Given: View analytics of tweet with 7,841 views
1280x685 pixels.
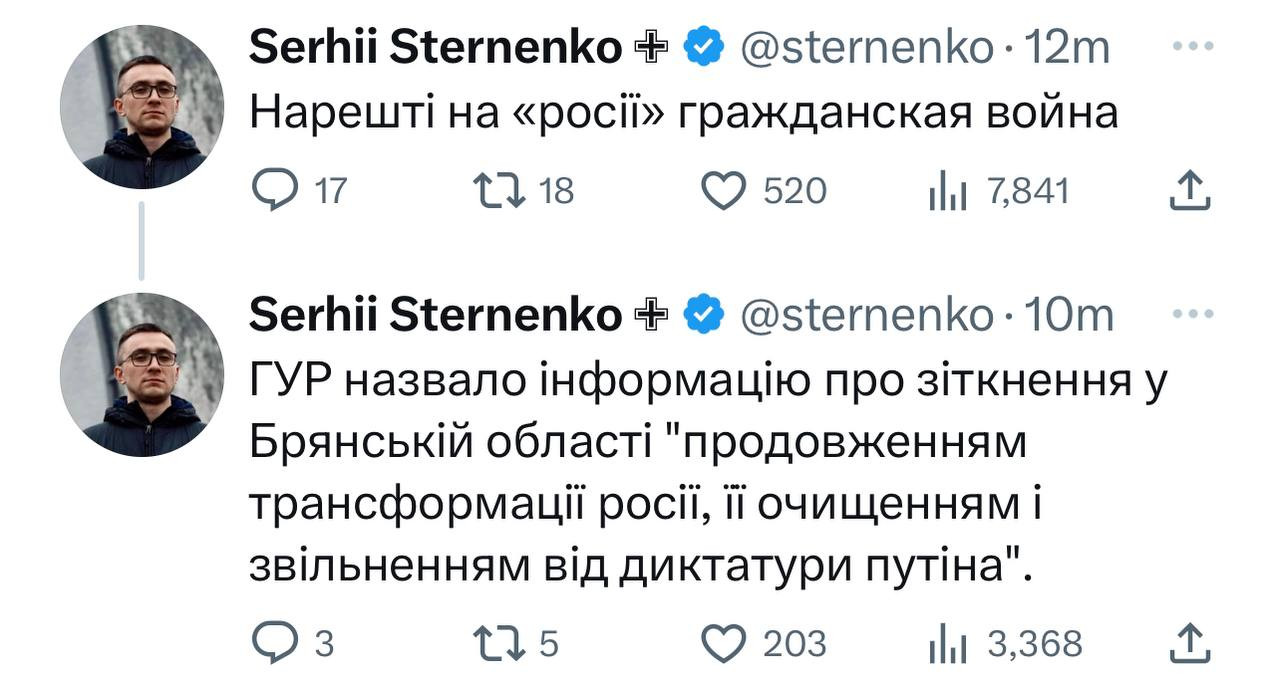Looking at the screenshot, I should point(946,191).
